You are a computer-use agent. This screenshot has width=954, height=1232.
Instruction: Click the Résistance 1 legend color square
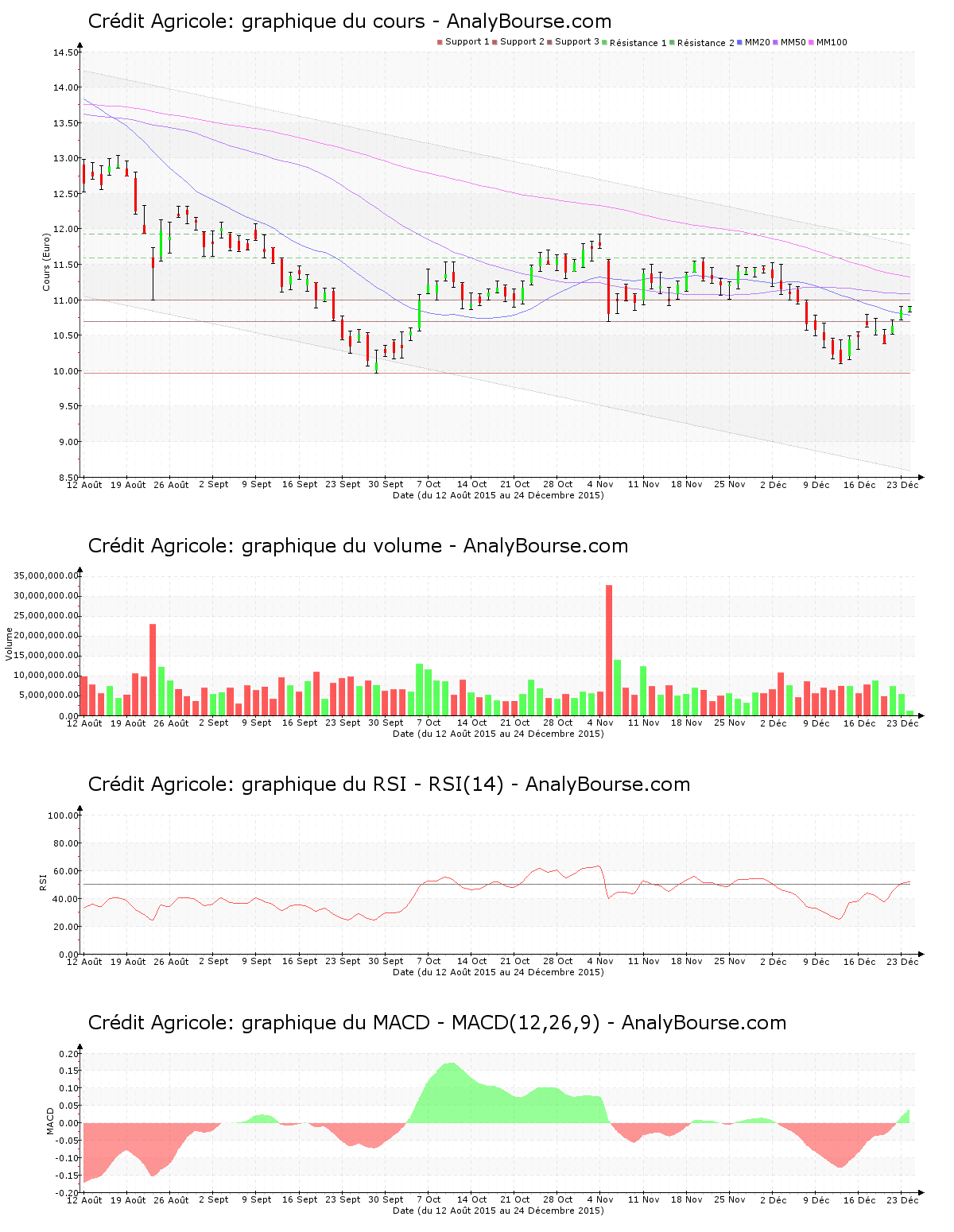[x=605, y=42]
